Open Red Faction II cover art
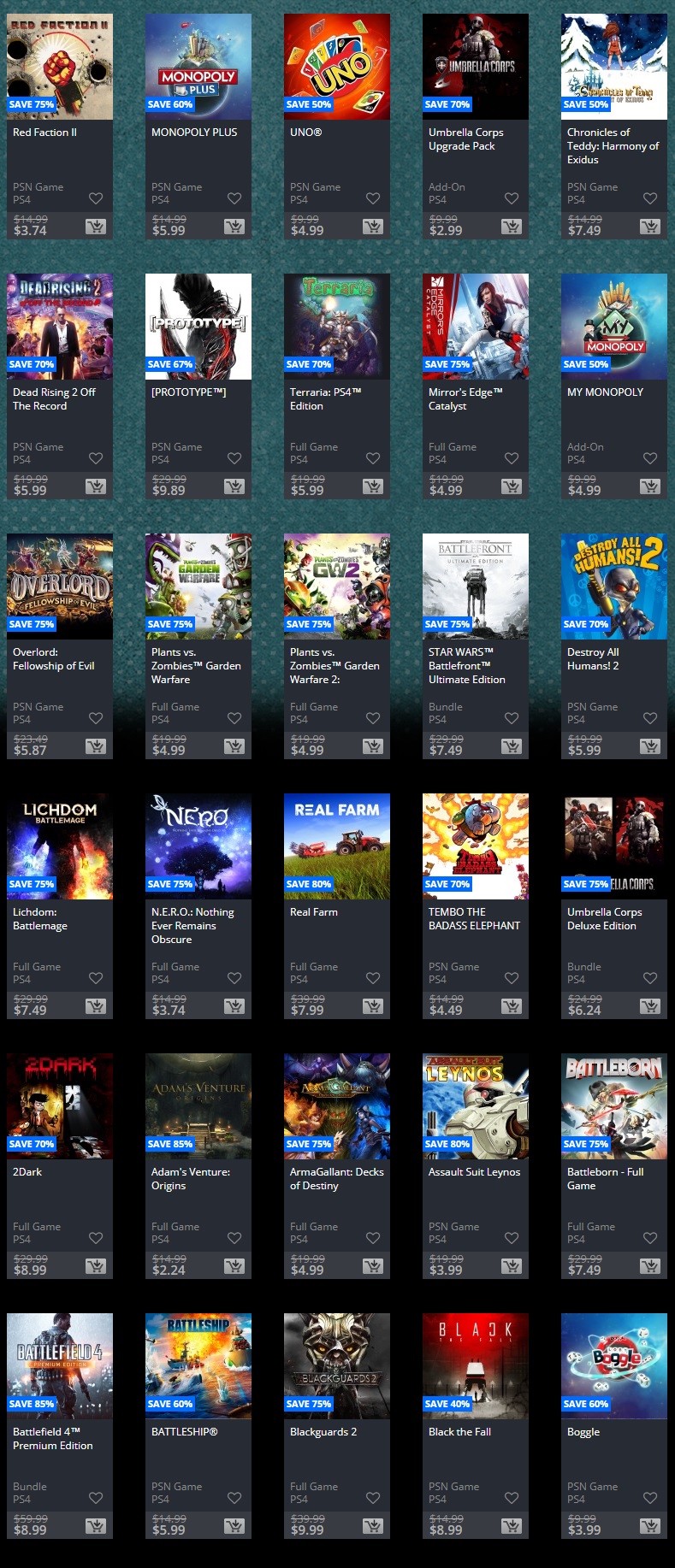The image size is (675, 1568). coord(60,67)
